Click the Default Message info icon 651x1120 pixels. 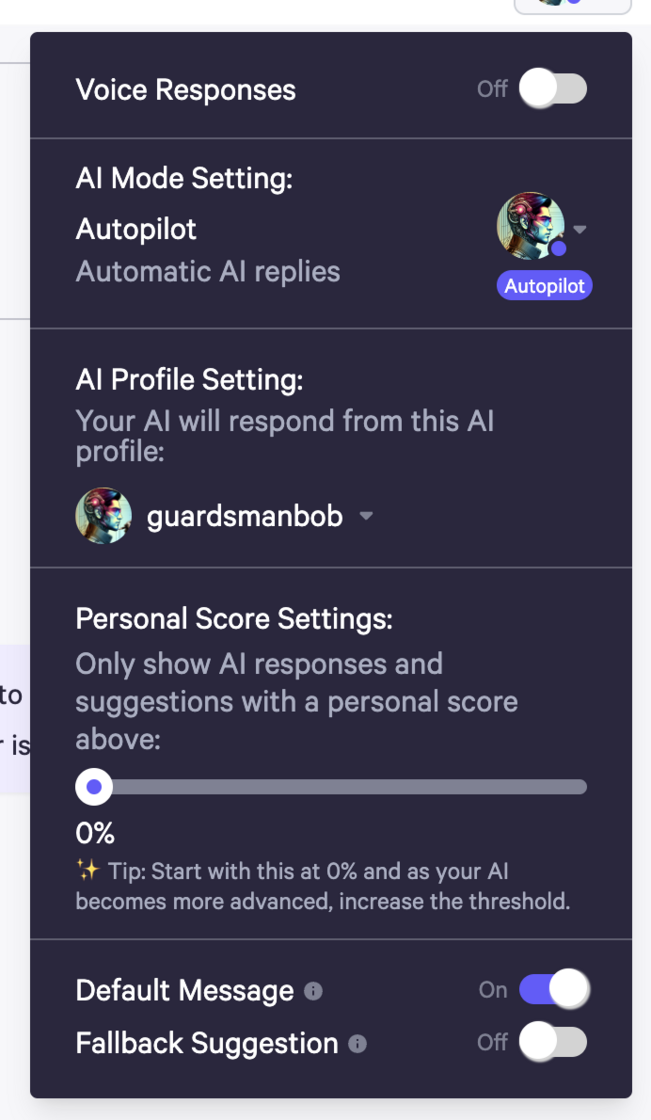(313, 991)
